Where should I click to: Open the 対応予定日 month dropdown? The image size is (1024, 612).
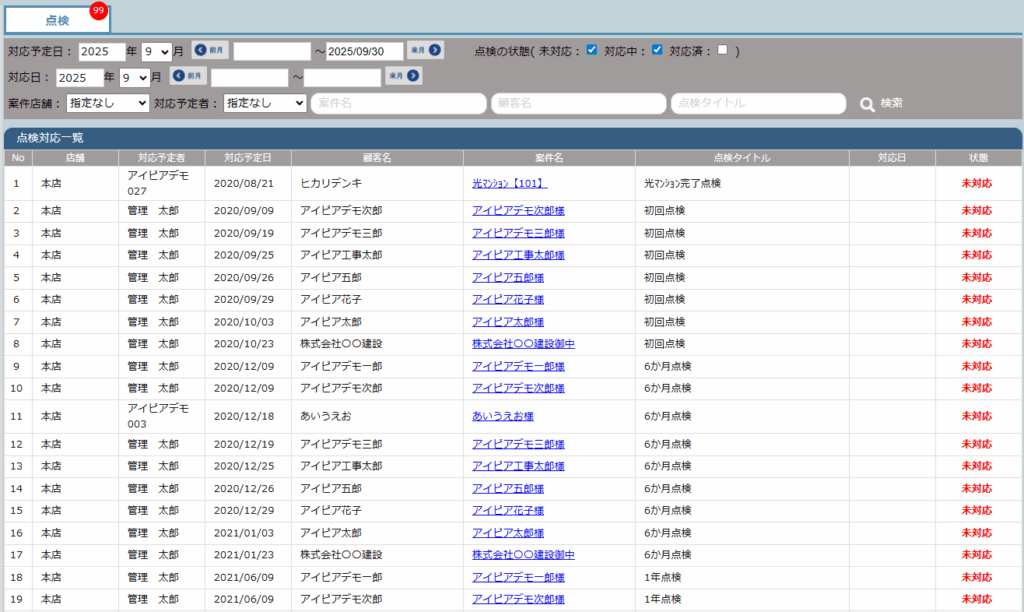click(x=157, y=51)
